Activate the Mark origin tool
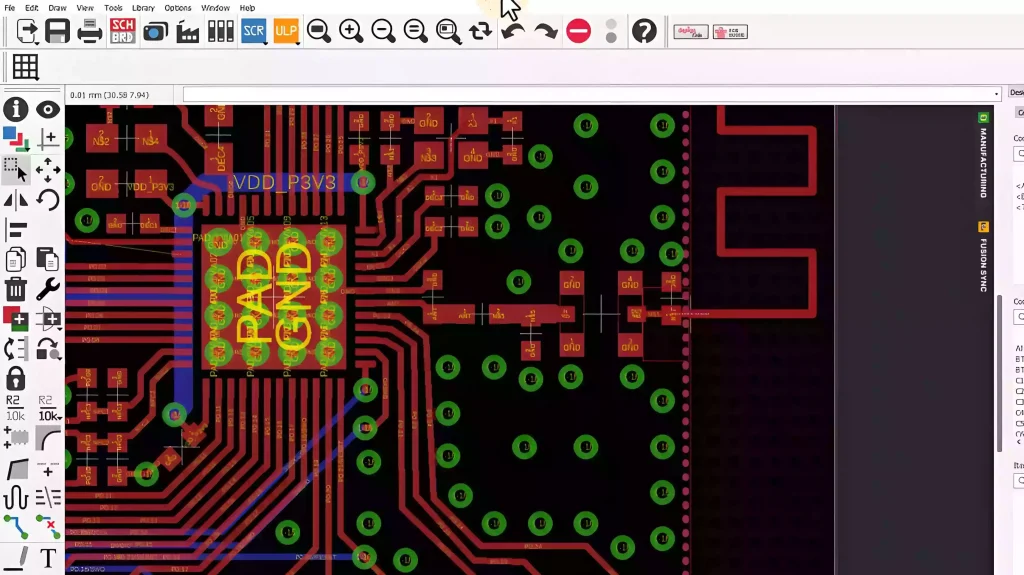Screen dimensions: 1024x575 click(48, 139)
